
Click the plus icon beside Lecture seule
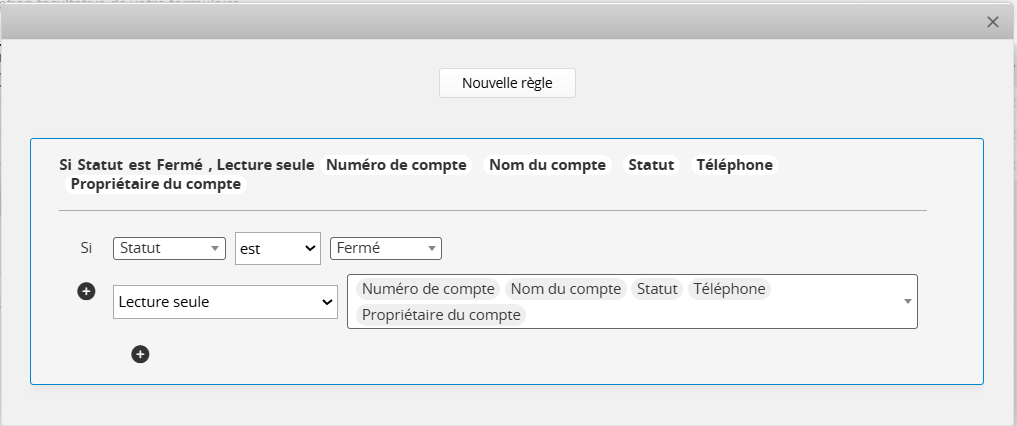coord(86,291)
